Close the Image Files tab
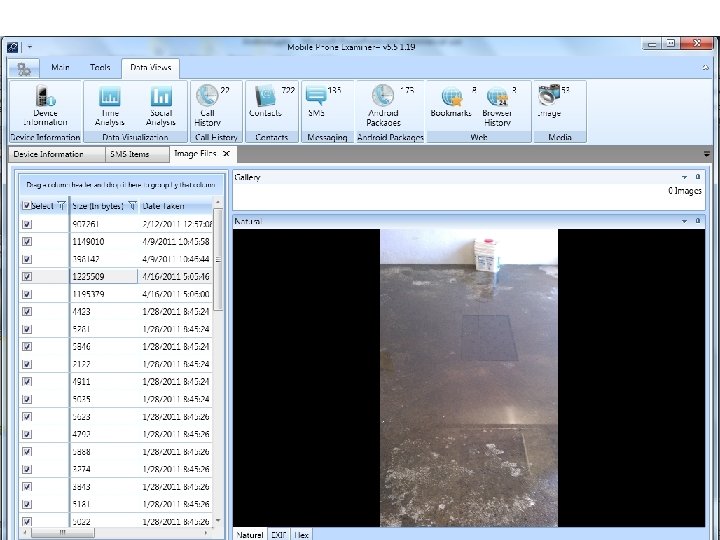The image size is (720, 540). click(x=226, y=153)
